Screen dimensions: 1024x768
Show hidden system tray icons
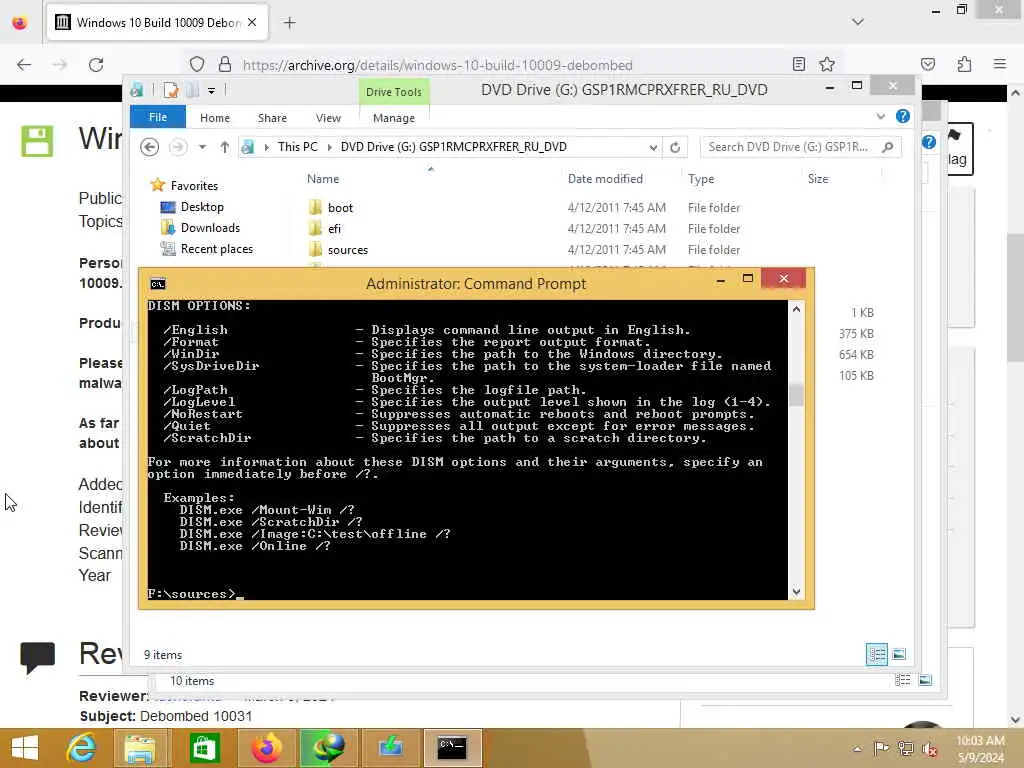[x=857, y=748]
